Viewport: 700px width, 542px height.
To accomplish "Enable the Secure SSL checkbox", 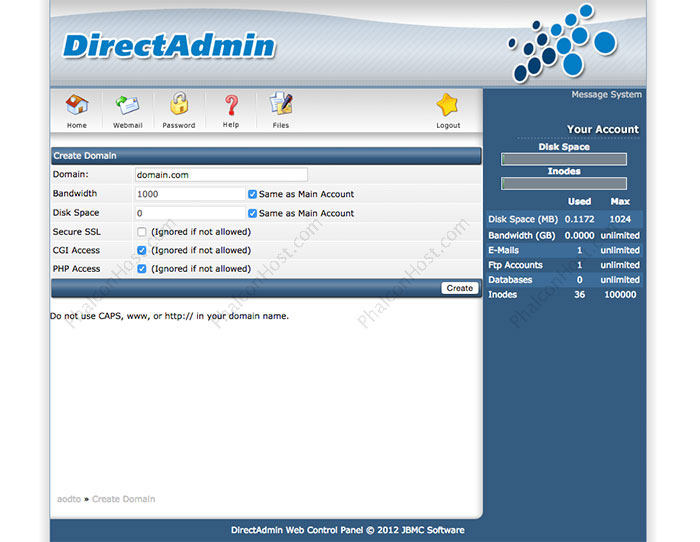I will pyautogui.click(x=142, y=232).
